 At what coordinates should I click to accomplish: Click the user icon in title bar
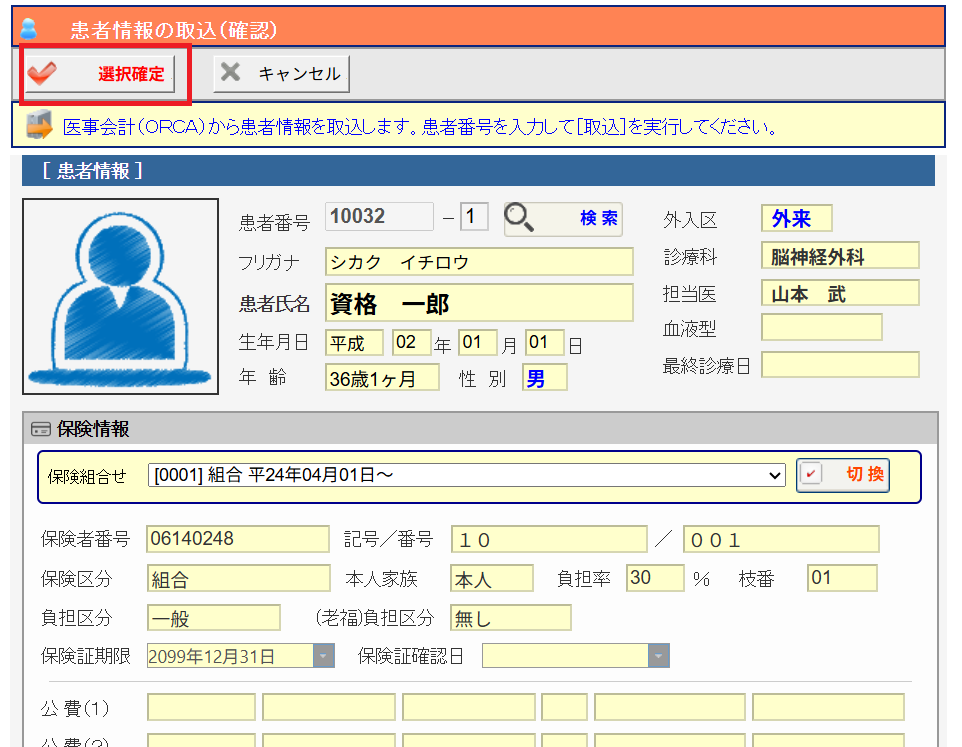point(28,28)
